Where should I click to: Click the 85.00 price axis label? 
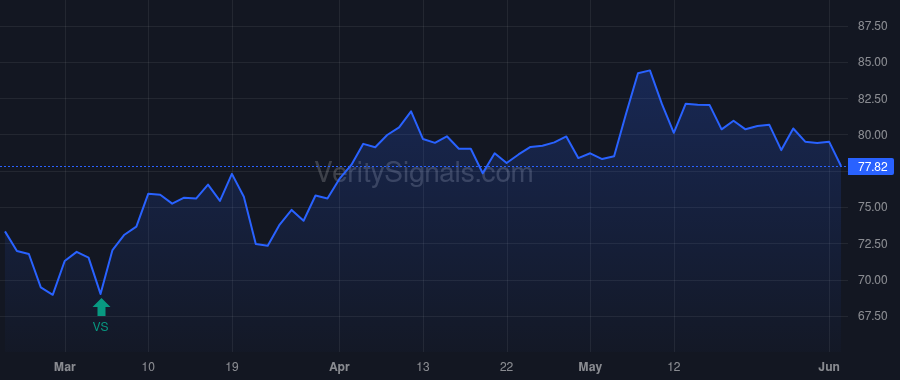(x=872, y=62)
